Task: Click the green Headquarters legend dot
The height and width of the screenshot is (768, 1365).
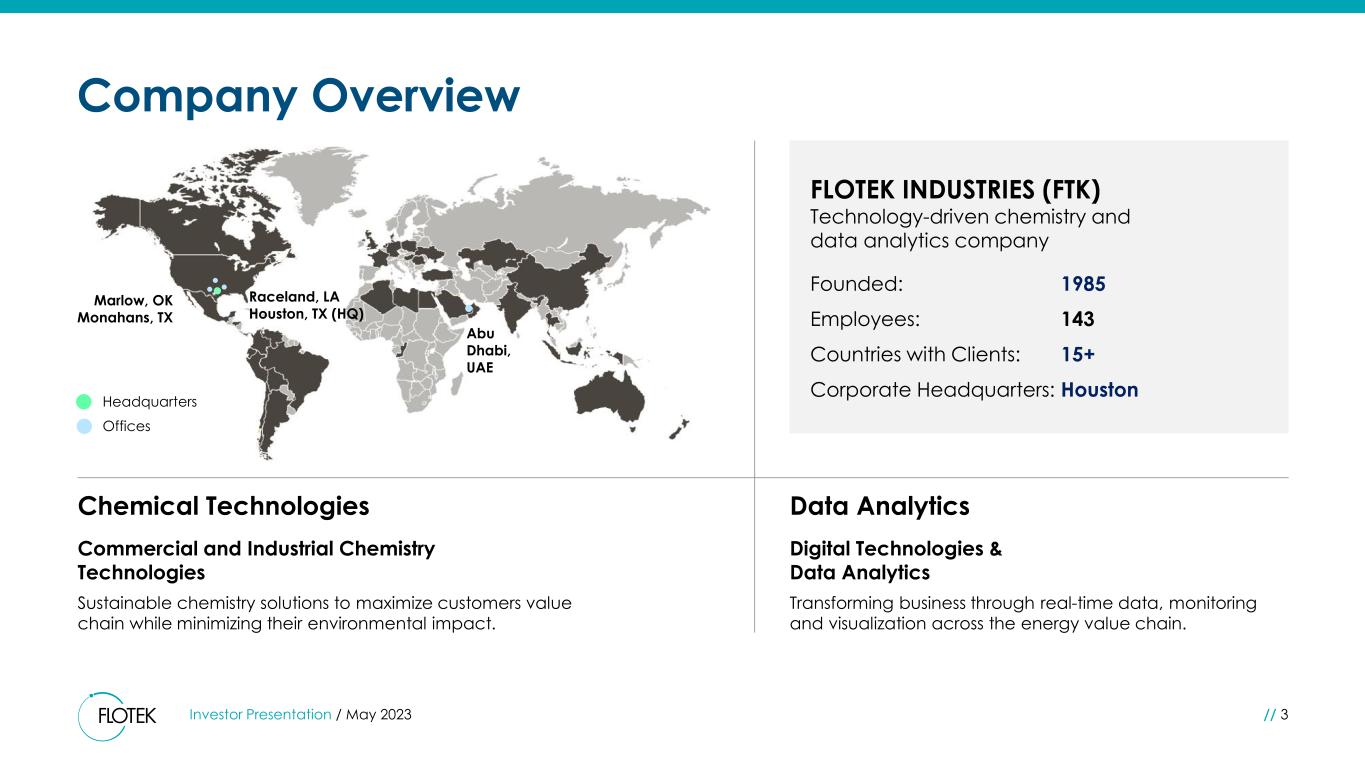Action: point(85,402)
